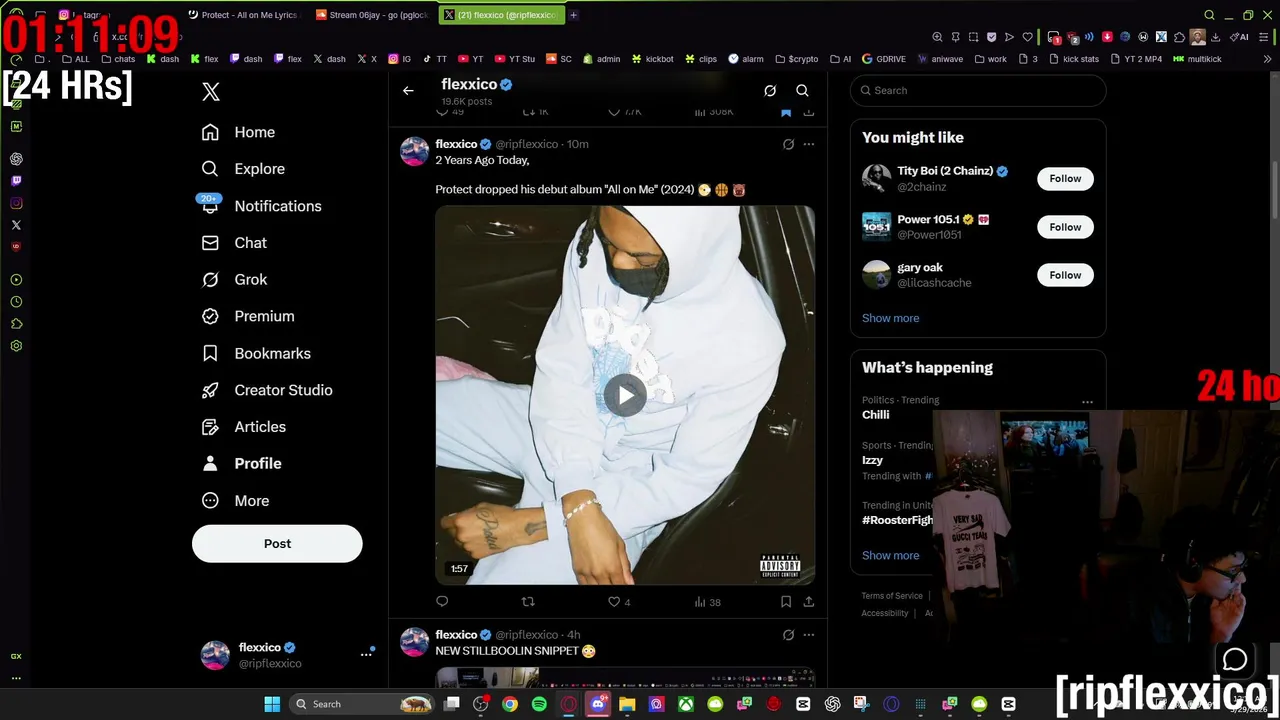
Task: Follow Power 105.1
Action: (x=1065, y=227)
